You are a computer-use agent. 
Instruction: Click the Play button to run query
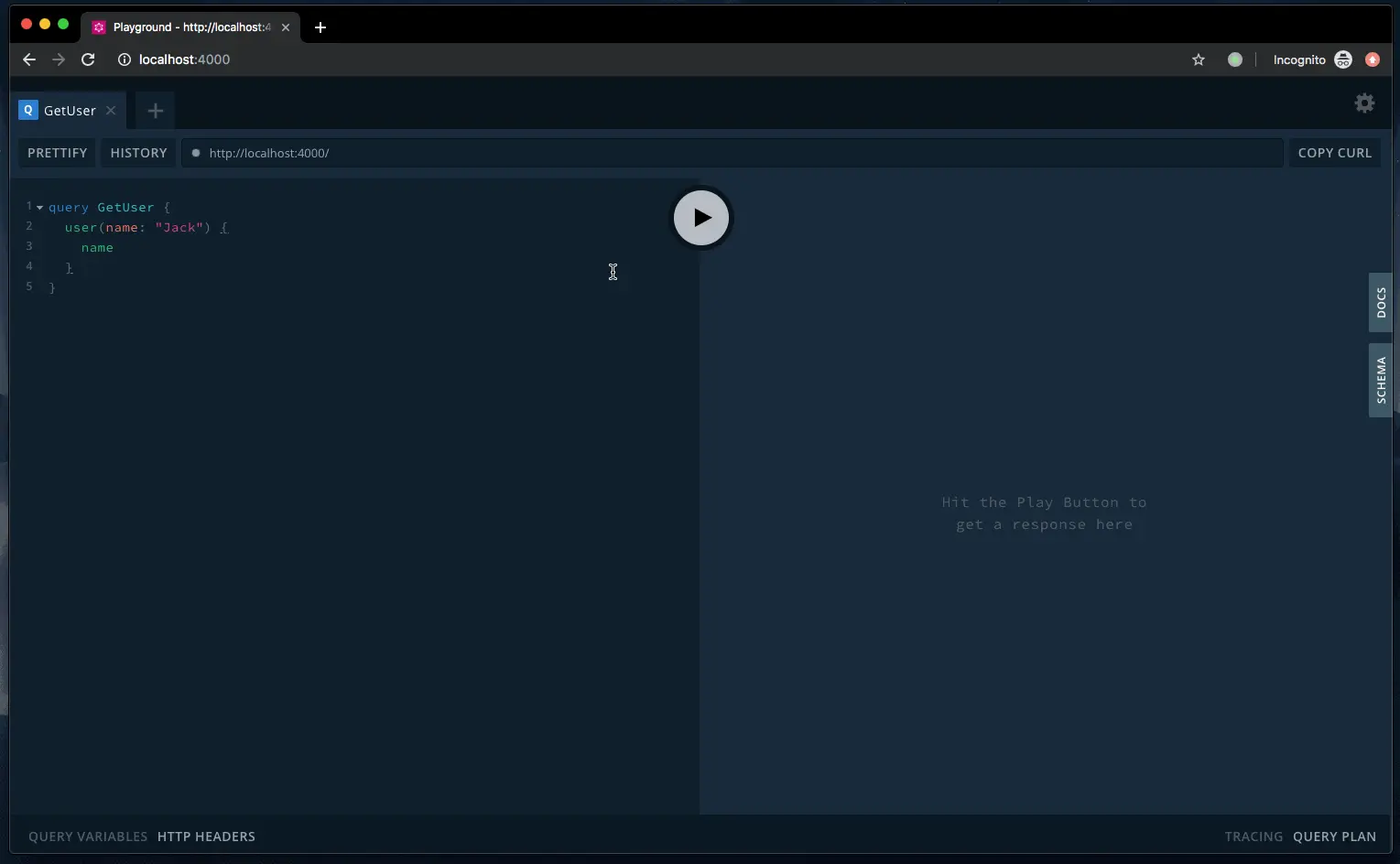coord(701,218)
